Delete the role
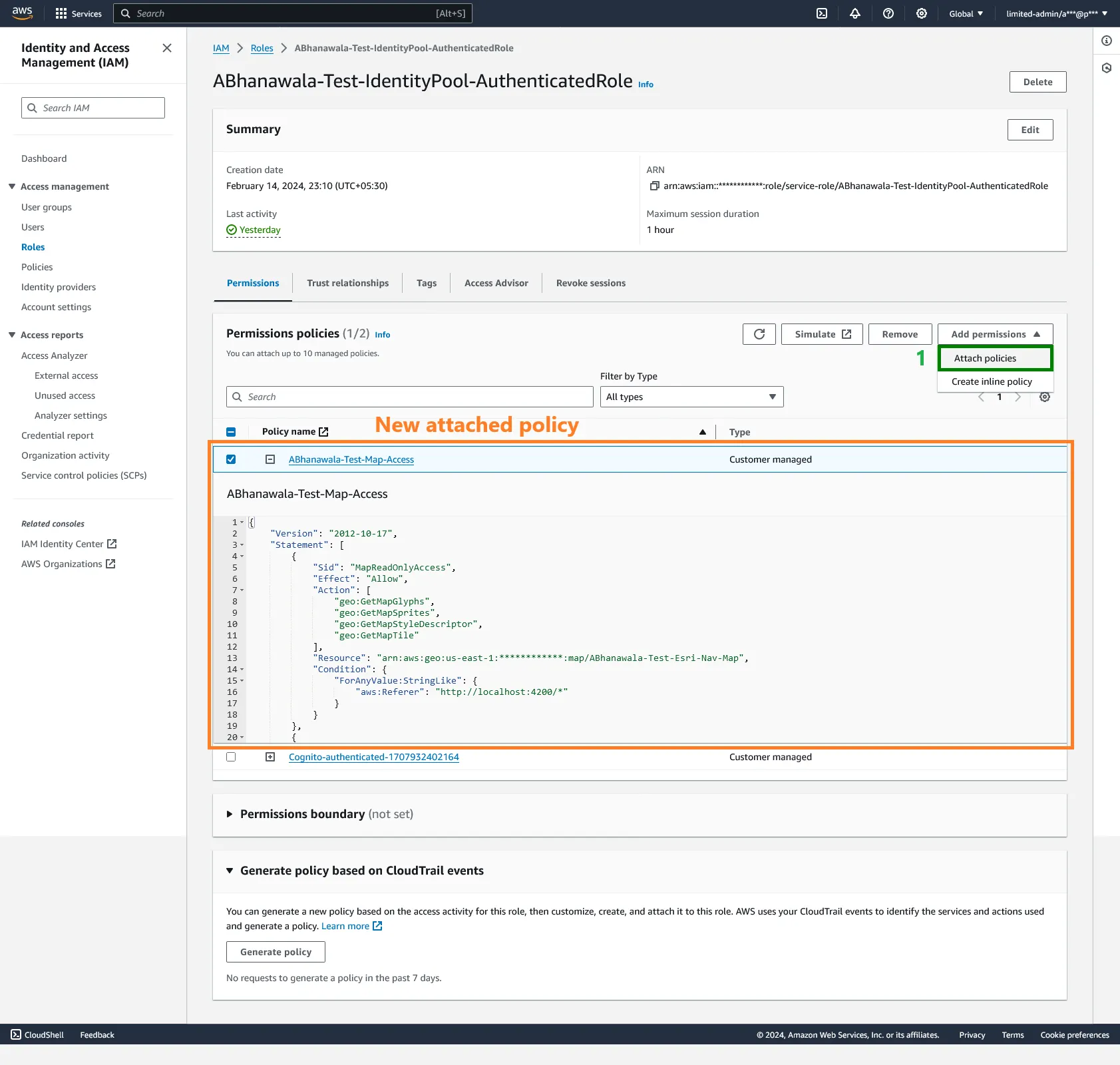This screenshot has height=1065, width=1120. coord(1038,82)
